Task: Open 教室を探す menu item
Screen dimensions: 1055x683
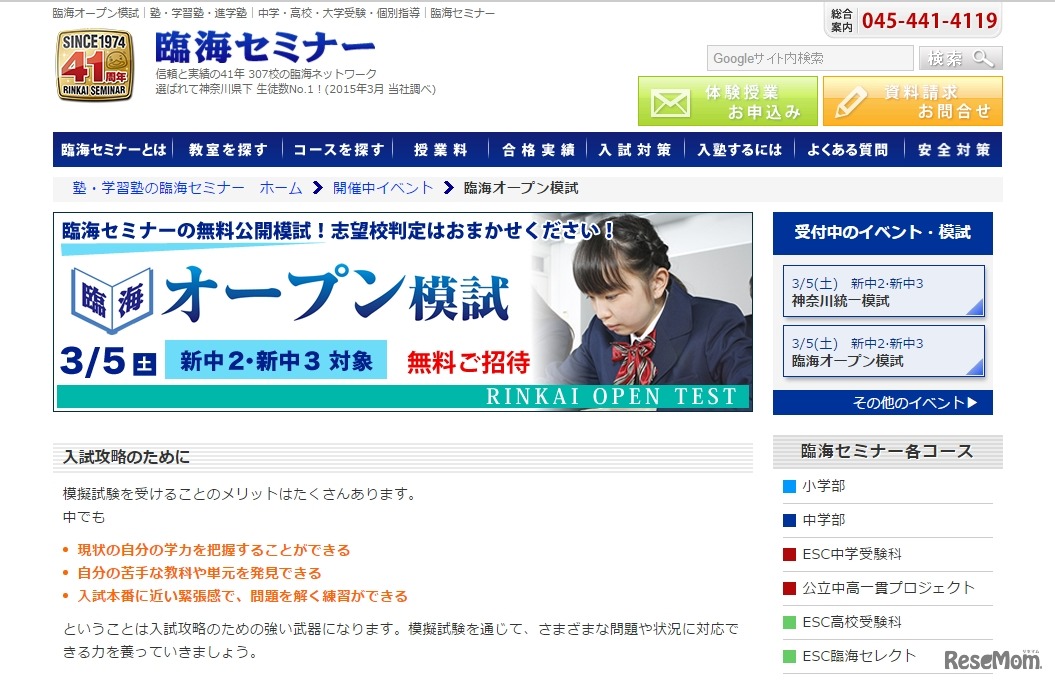Action: (x=227, y=149)
